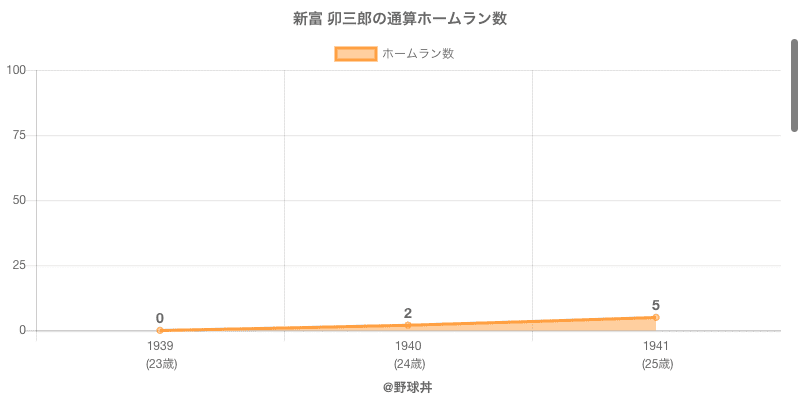Click the 1939 data point marker
800x400 pixels.
pos(160,330)
